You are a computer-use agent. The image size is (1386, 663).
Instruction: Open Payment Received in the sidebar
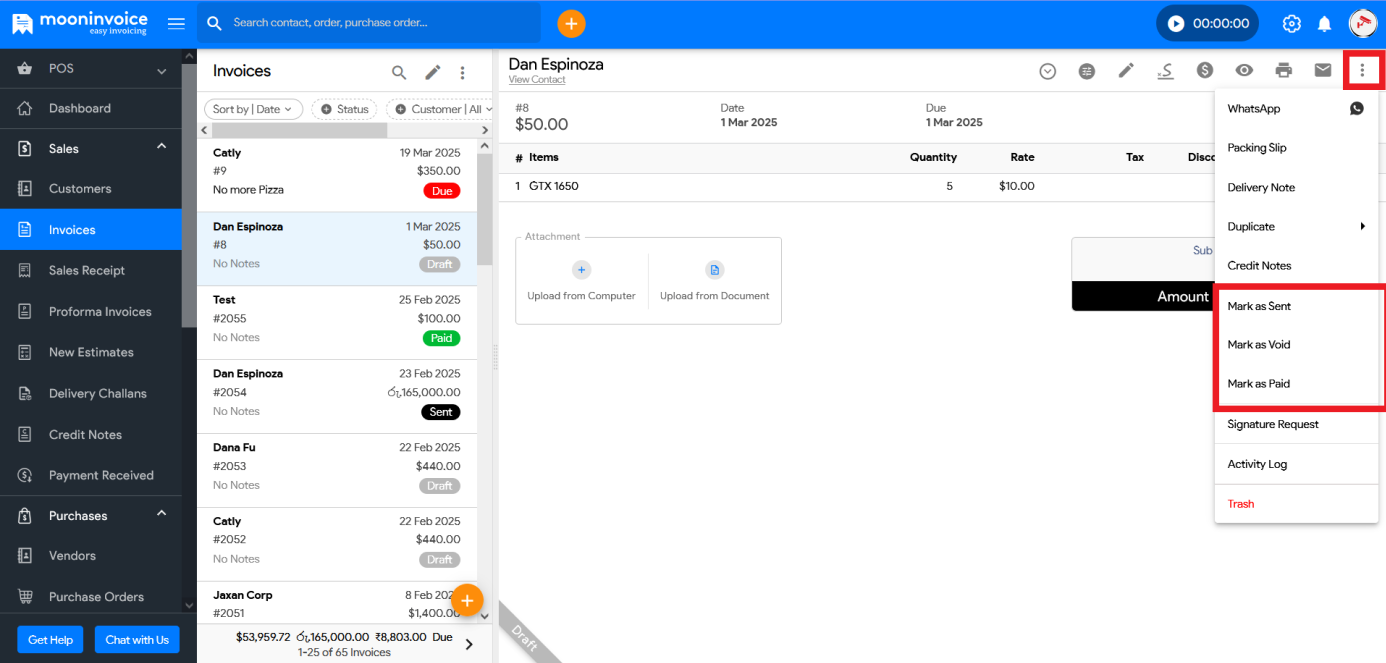[91, 475]
